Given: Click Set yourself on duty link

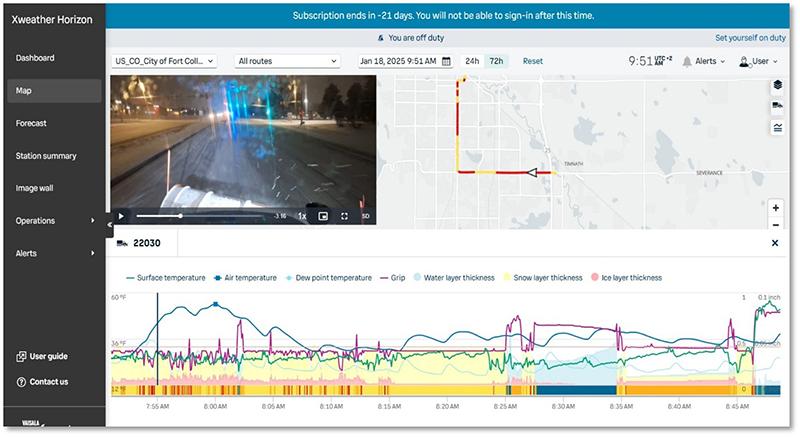Looking at the screenshot, I should [x=750, y=38].
